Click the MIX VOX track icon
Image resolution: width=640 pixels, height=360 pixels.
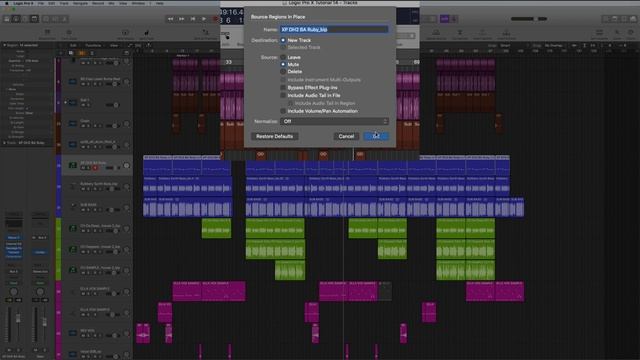pyautogui.click(x=73, y=333)
